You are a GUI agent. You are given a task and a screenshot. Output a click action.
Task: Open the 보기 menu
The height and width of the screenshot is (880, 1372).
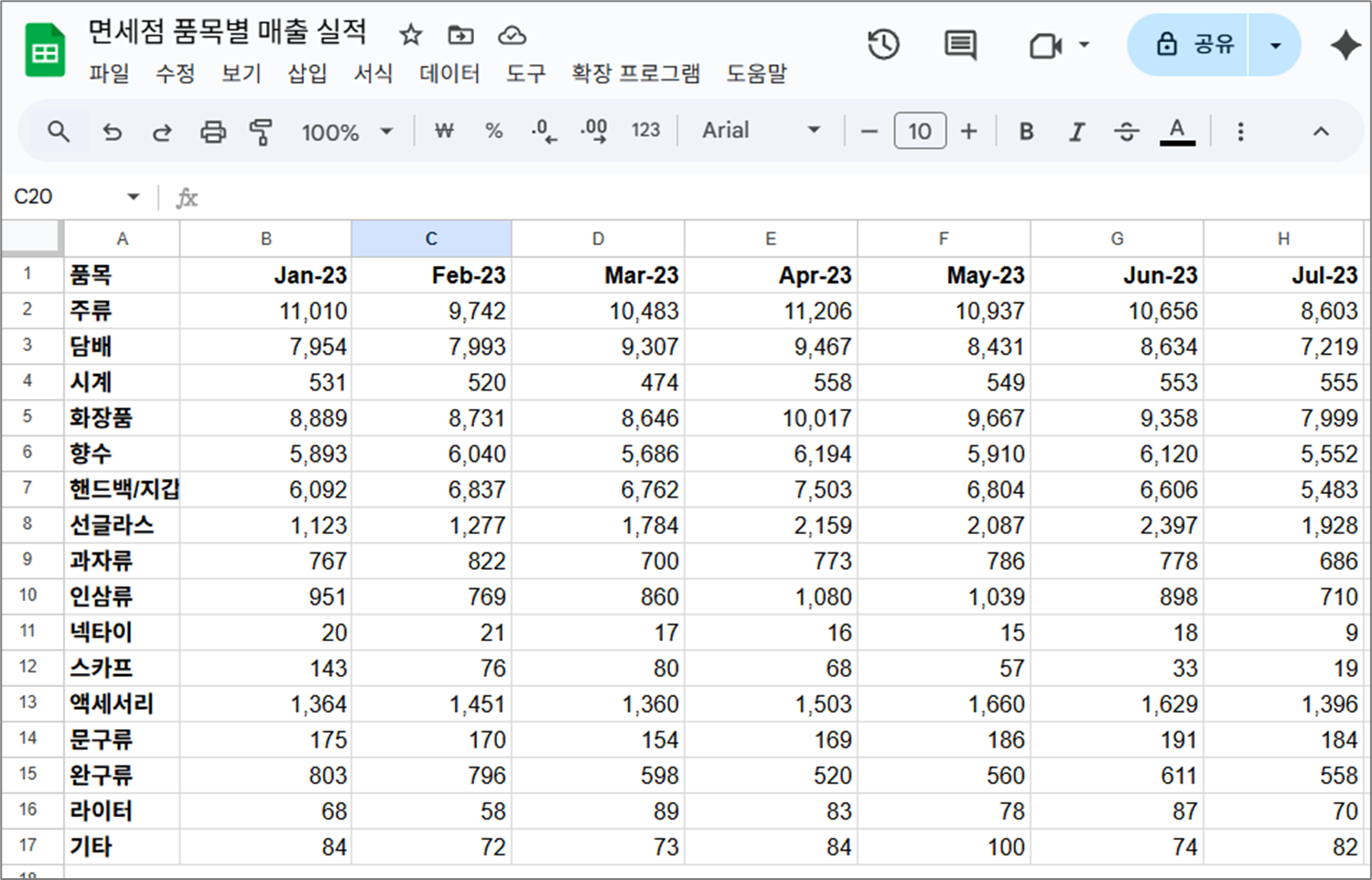click(x=242, y=73)
